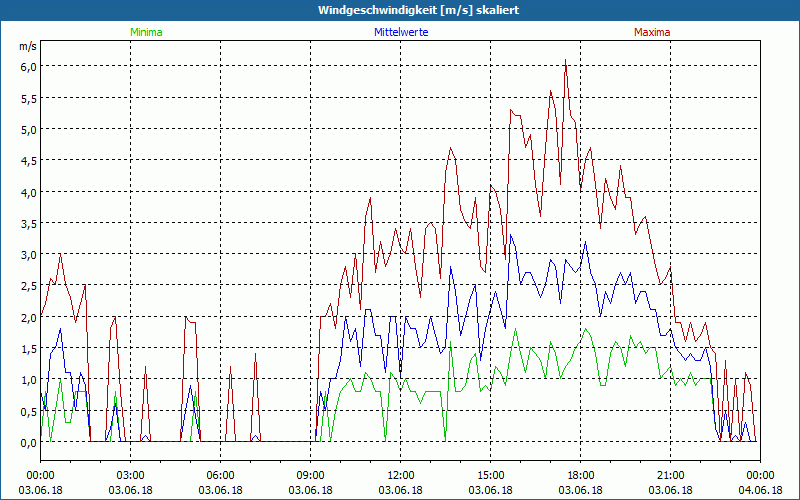
Task: Click the 5,5 y-axis value
Action: pyautogui.click(x=29, y=98)
